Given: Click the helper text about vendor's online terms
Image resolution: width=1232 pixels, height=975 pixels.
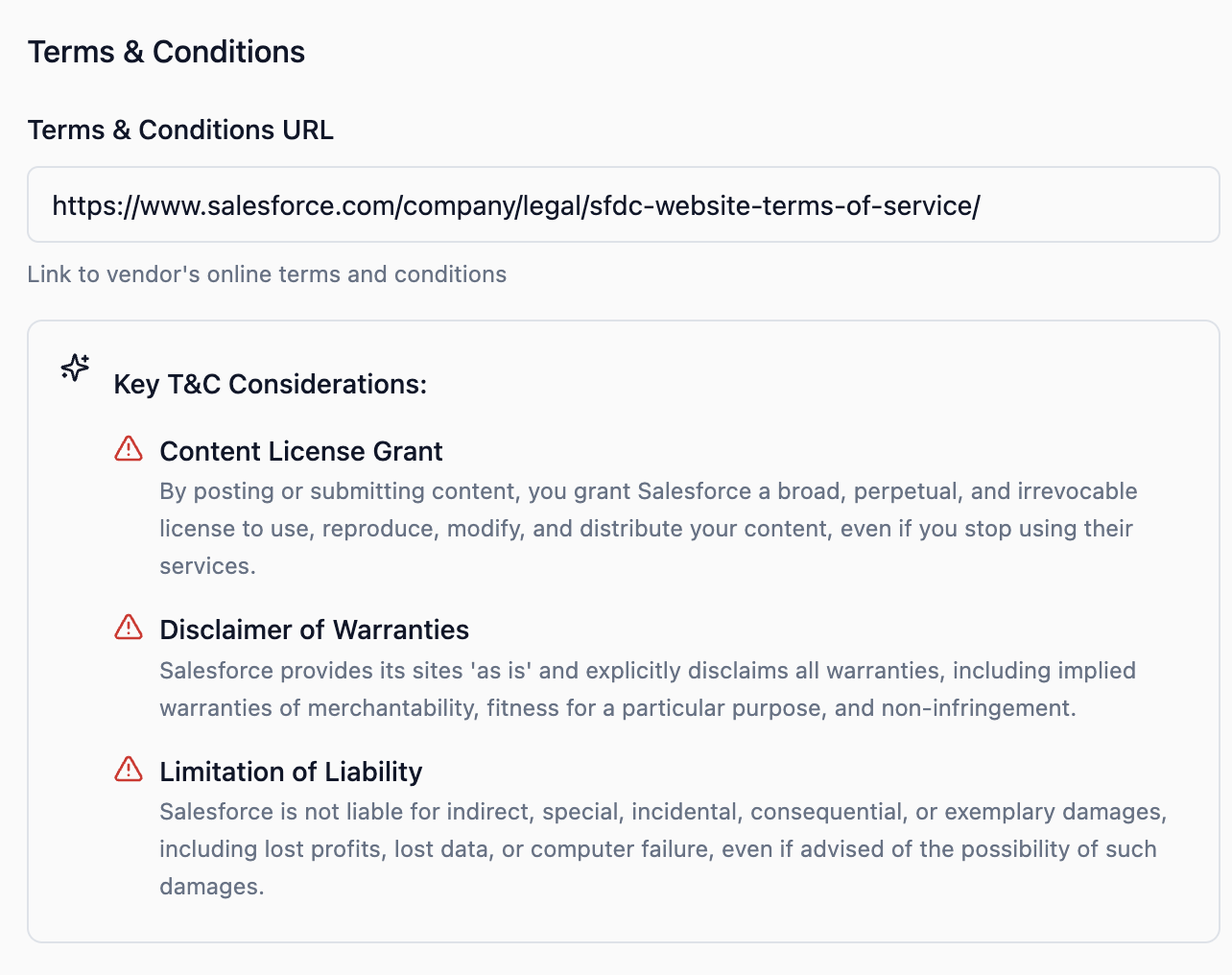Looking at the screenshot, I should coord(267,274).
